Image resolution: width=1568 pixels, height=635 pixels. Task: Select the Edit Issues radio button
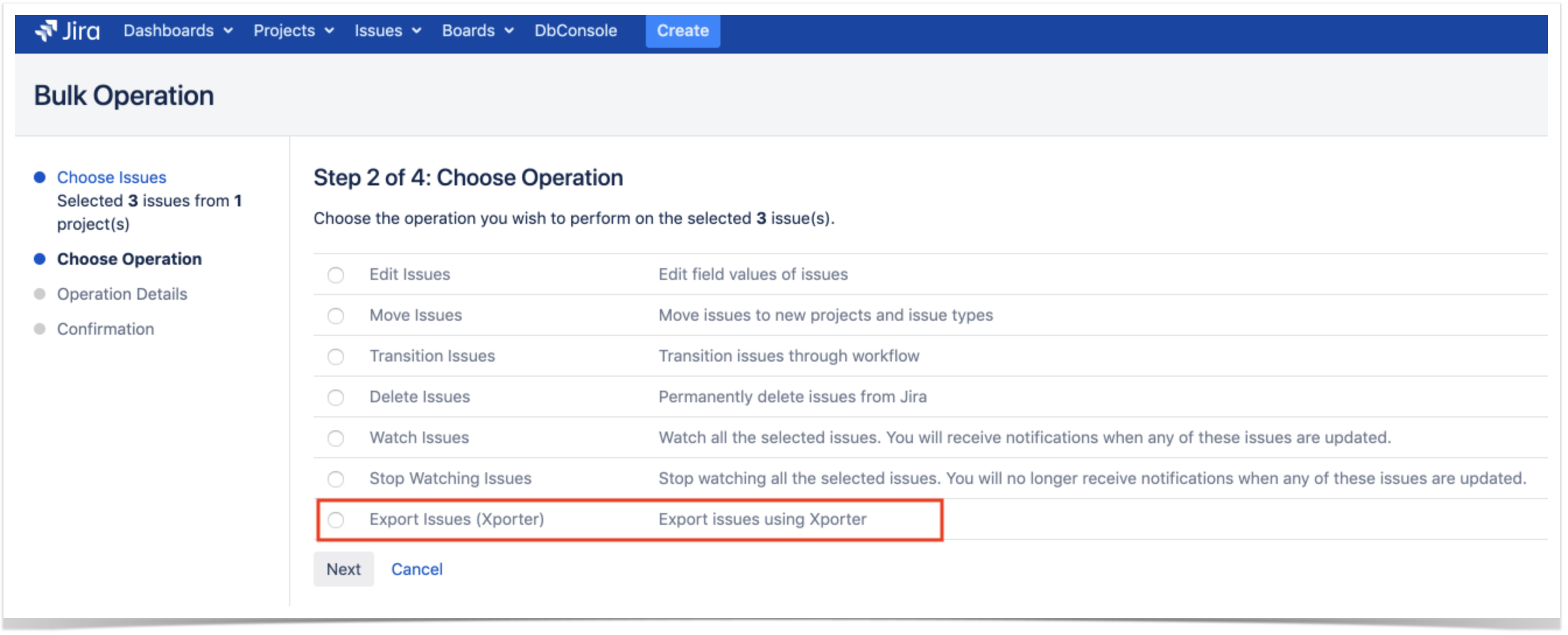pos(335,275)
